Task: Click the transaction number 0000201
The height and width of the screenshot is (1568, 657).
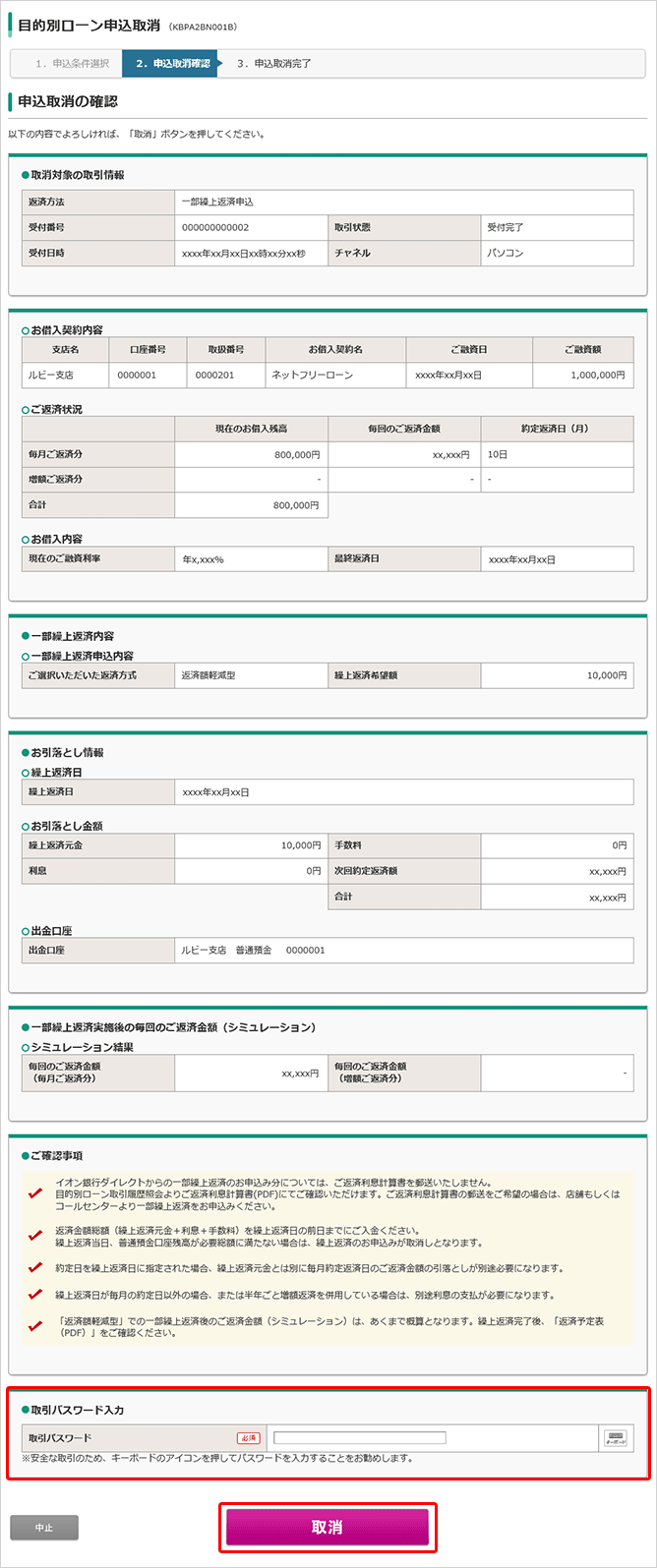Action: pyautogui.click(x=215, y=376)
